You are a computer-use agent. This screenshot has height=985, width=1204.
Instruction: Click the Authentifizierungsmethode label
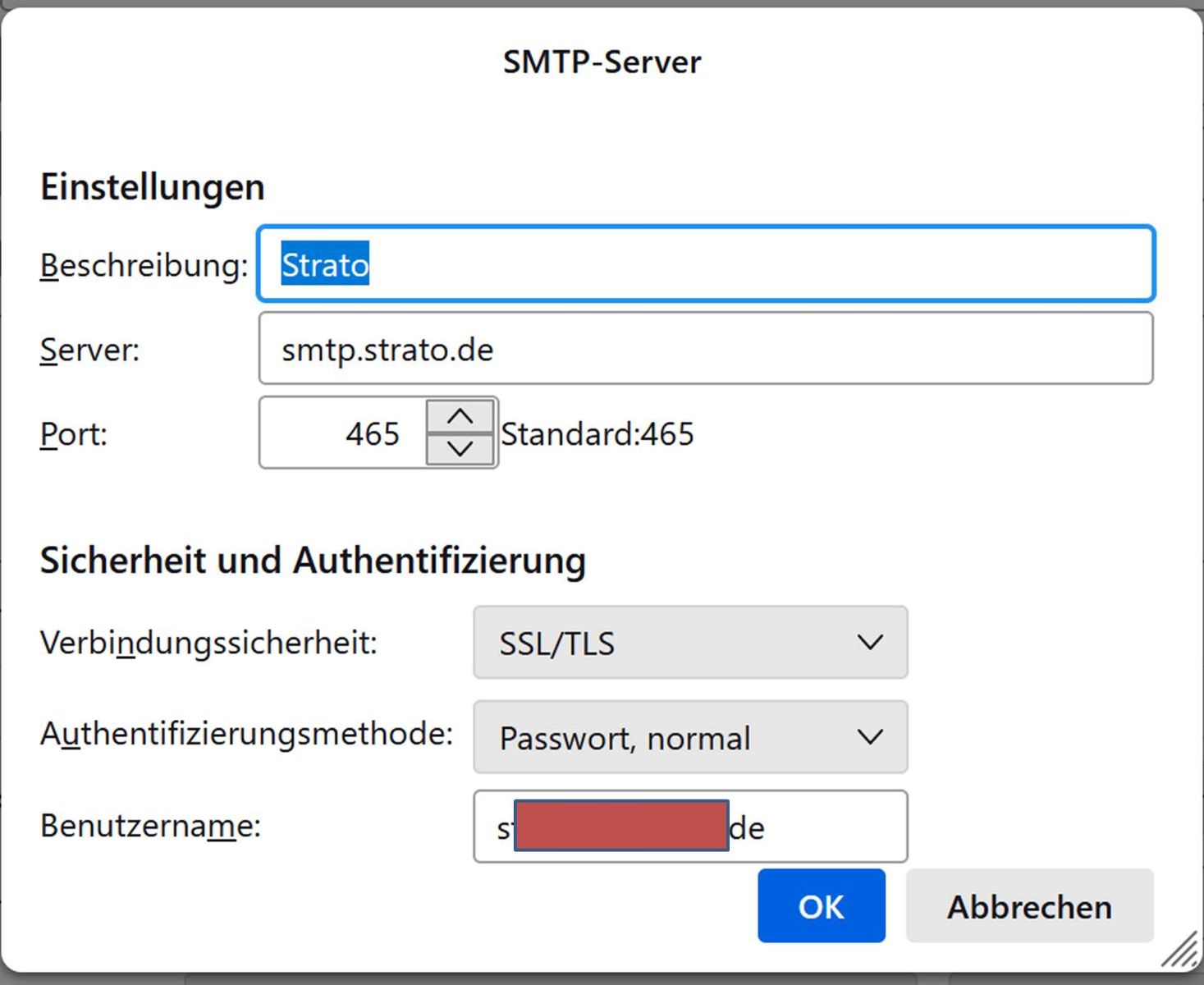point(246,734)
